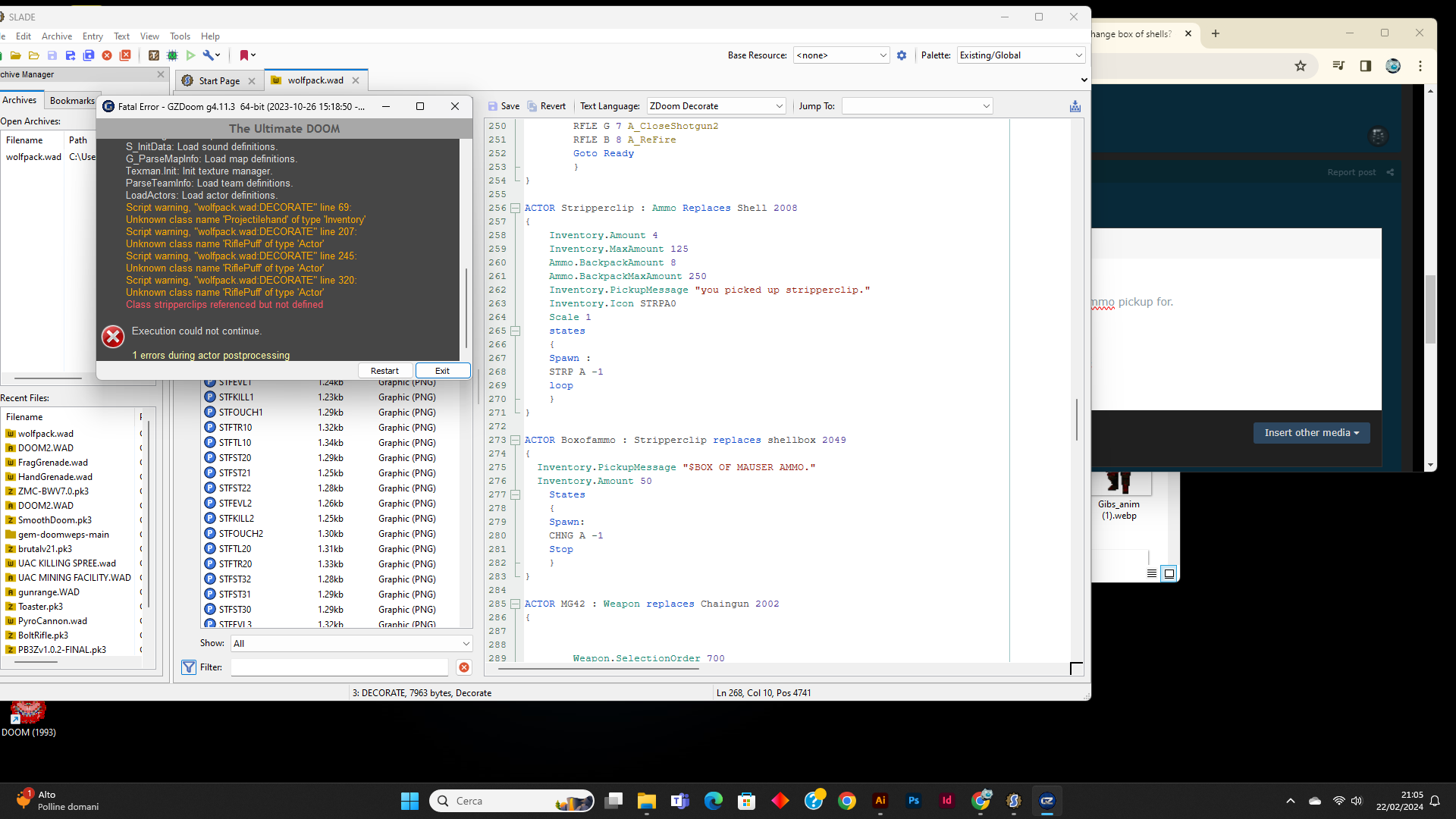Click the Save As icon in SLADE toolbar
The height and width of the screenshot is (819, 1456).
coord(71,55)
